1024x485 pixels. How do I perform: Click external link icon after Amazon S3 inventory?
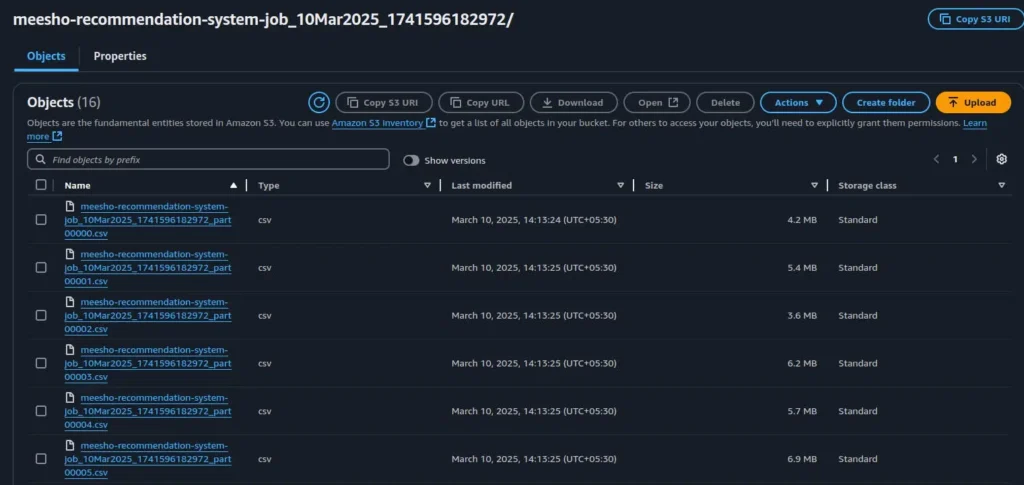[x=431, y=123]
